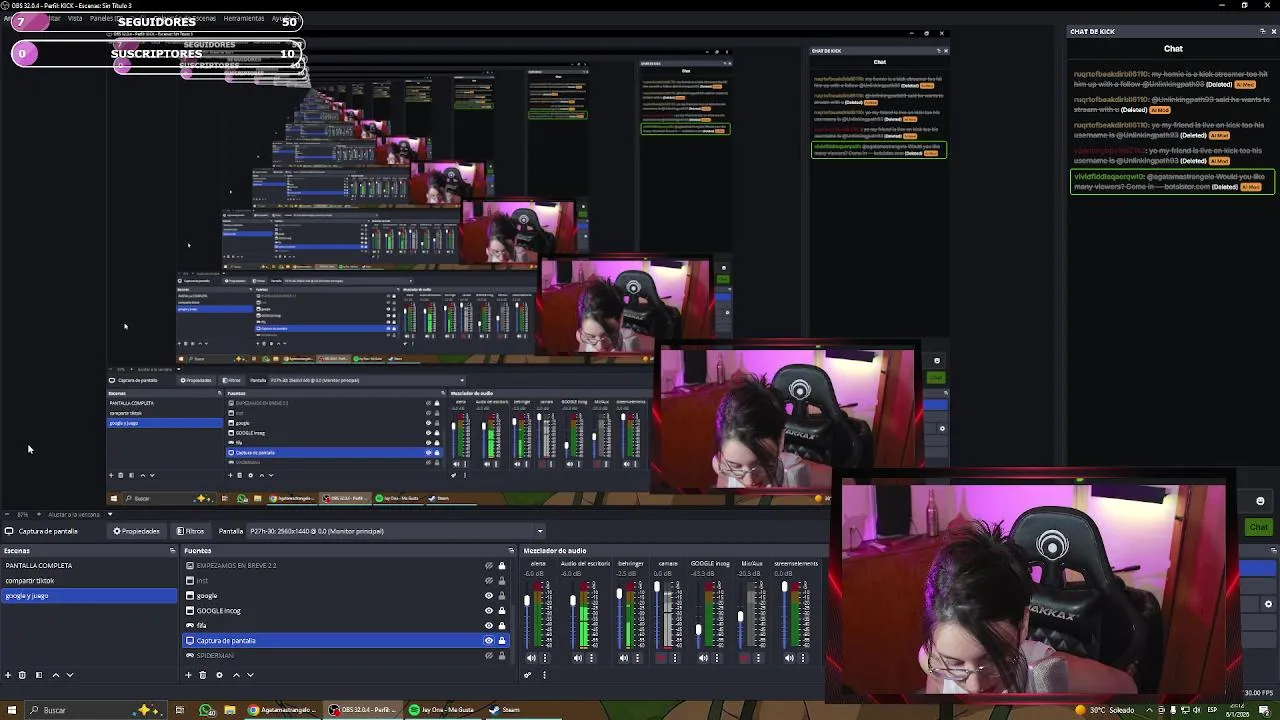Show the EMPEZAMOS EN BREVE 2.2 source
1280x720 pixels.
(x=489, y=566)
